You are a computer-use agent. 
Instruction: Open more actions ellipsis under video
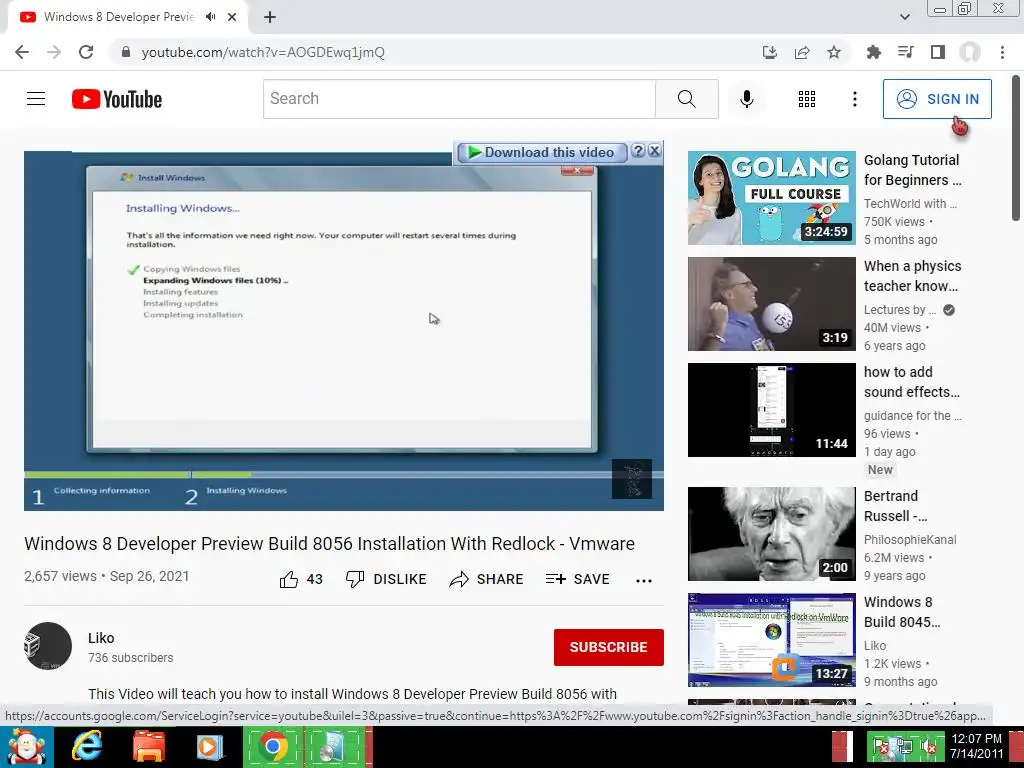coord(644,581)
